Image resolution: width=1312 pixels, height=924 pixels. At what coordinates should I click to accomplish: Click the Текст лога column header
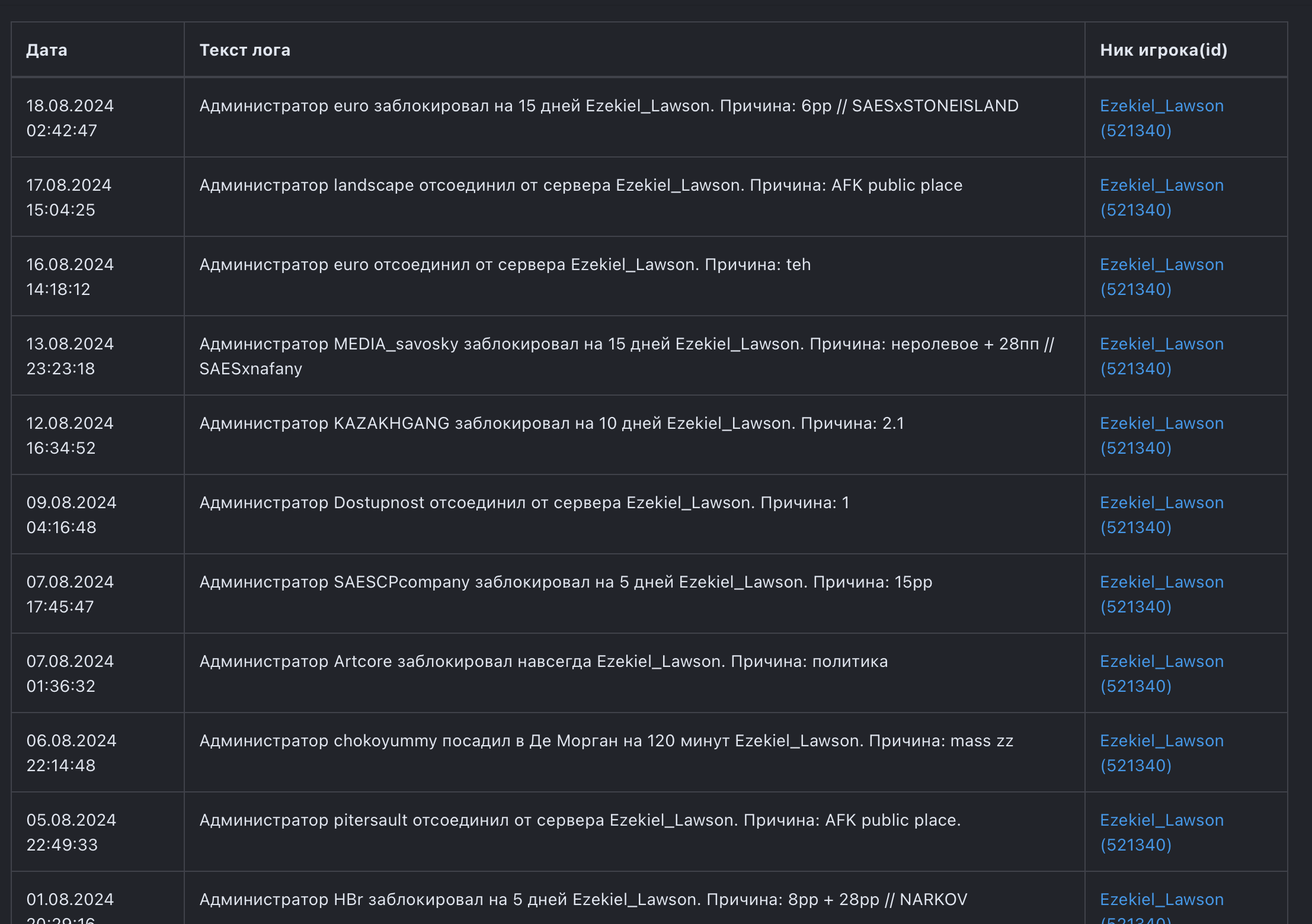(245, 50)
